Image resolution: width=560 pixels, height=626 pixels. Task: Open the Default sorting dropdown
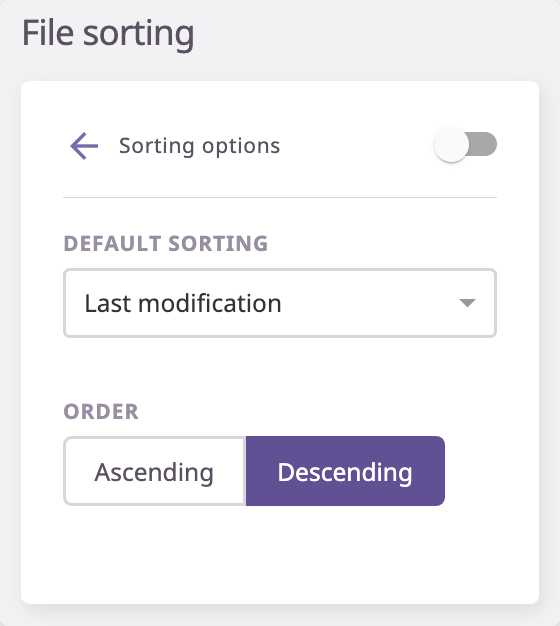pos(280,303)
